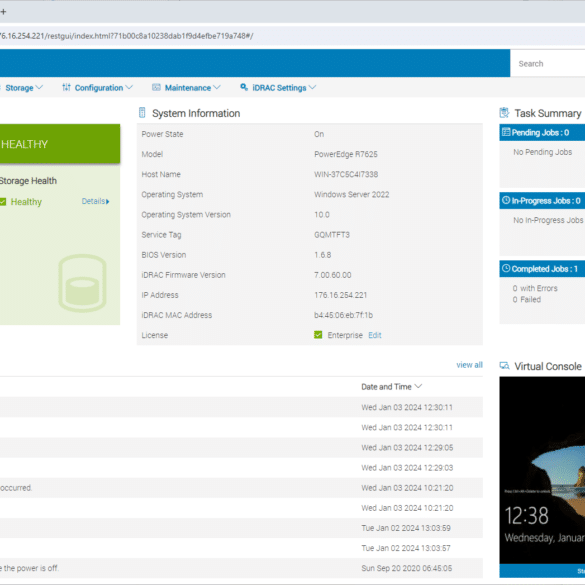Screen dimensions: 585x585
Task: Click the Maintenance menu icon
Action: coord(156,87)
